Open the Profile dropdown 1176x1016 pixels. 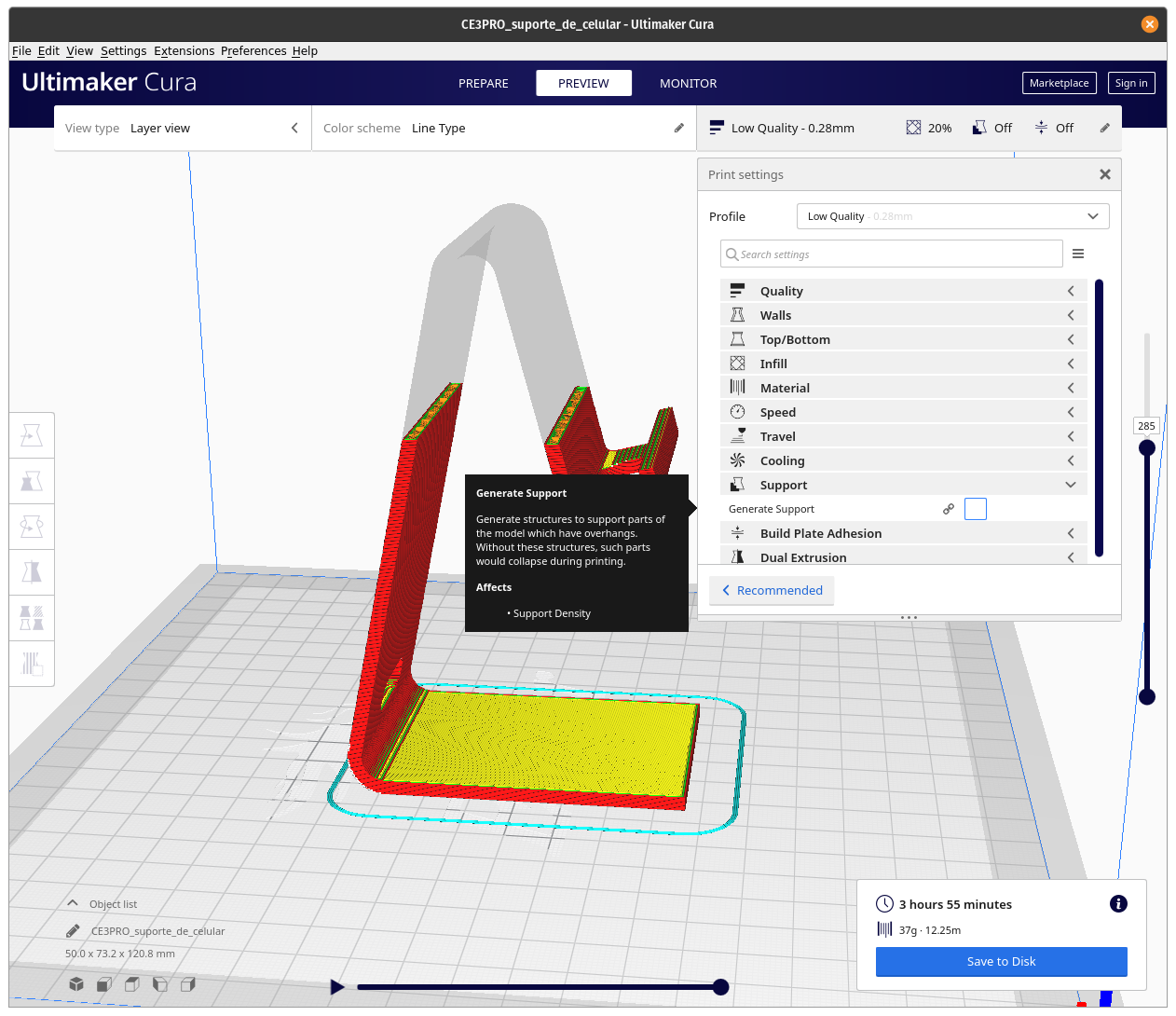[952, 216]
